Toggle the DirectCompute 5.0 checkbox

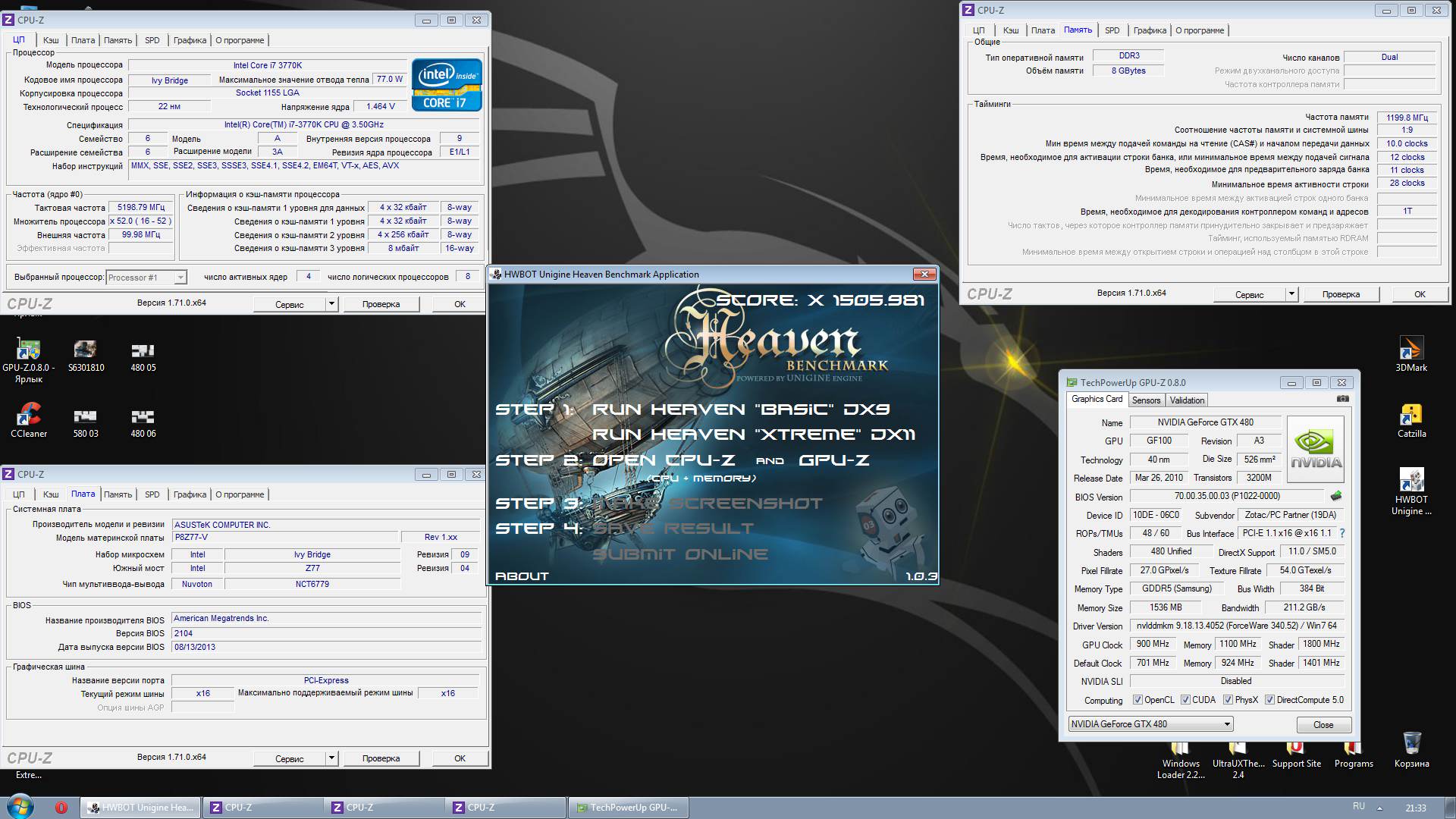1269,700
